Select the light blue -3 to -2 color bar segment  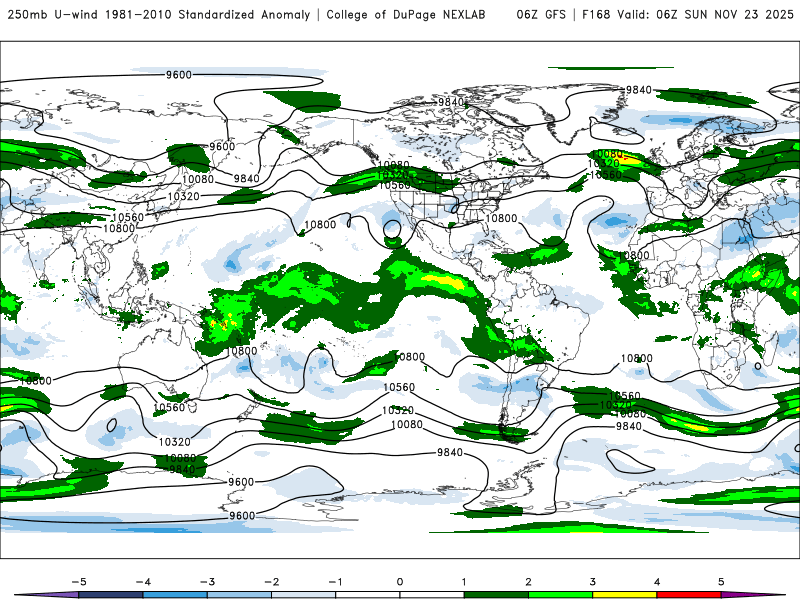(239, 595)
